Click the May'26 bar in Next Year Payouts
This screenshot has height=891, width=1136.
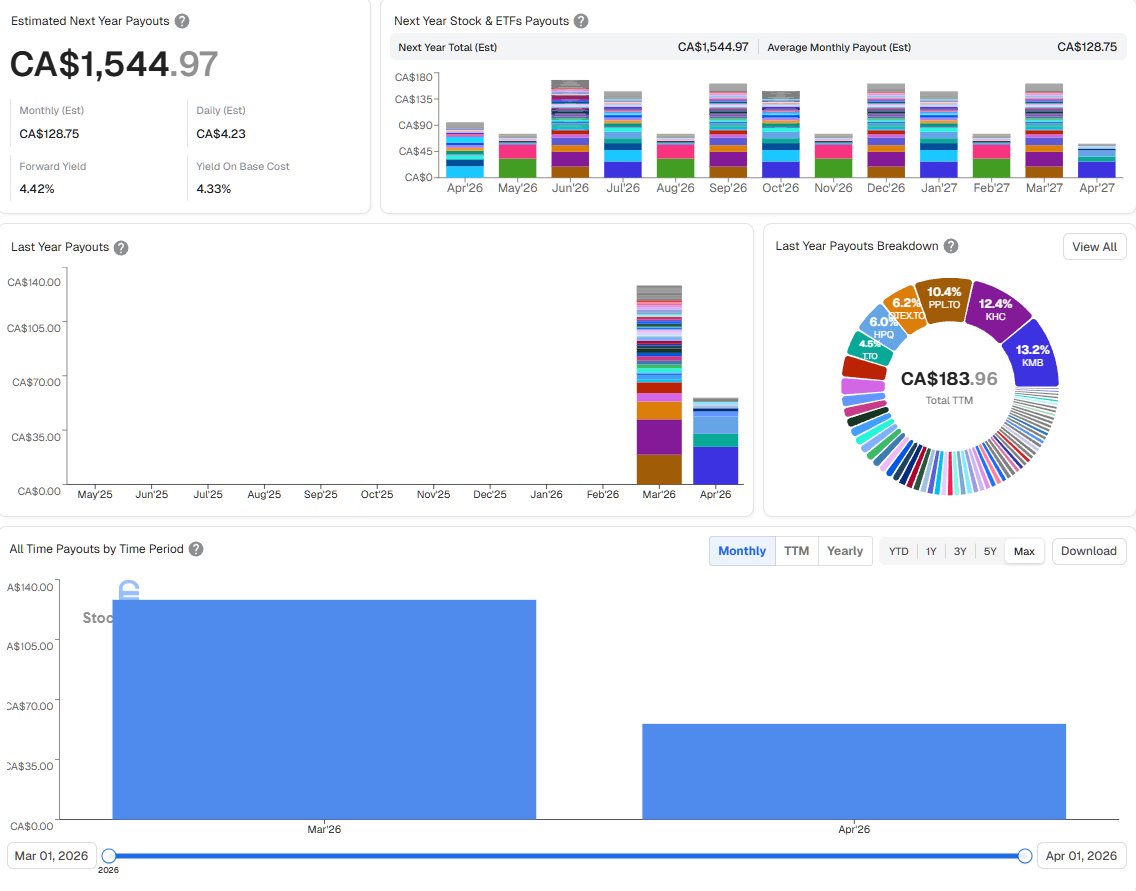517,156
